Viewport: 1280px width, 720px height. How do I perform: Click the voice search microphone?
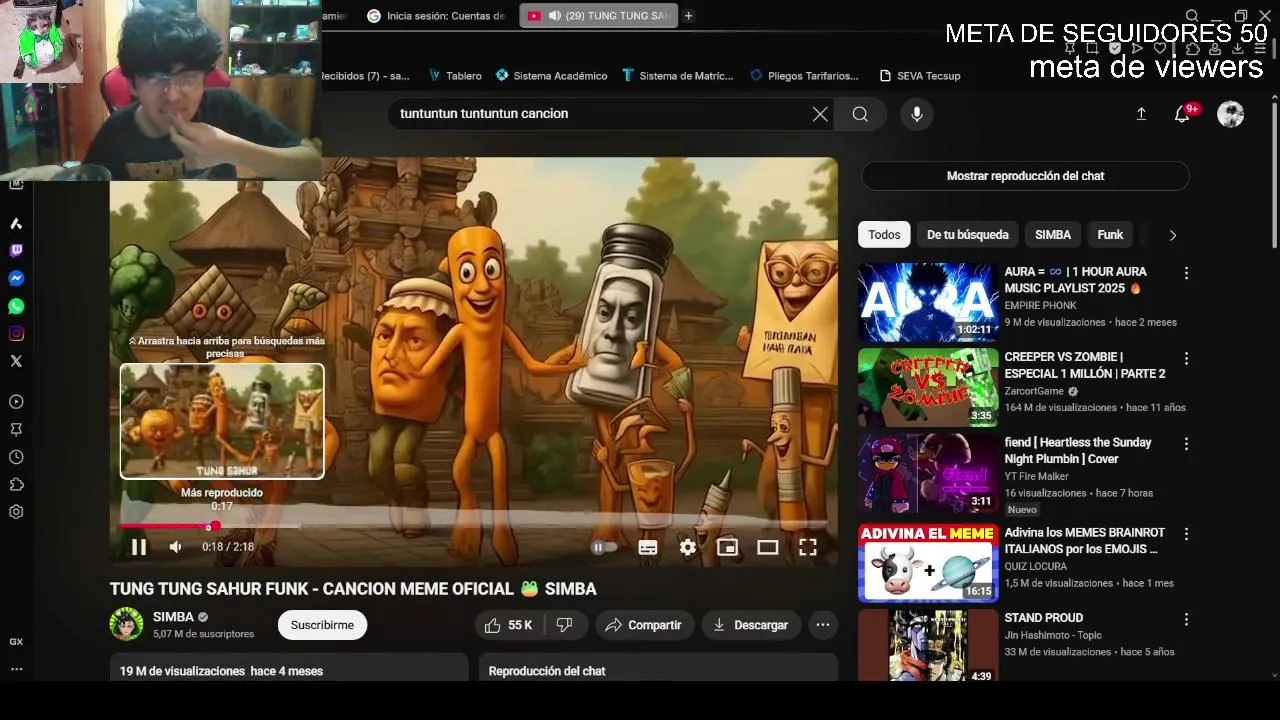(x=917, y=114)
